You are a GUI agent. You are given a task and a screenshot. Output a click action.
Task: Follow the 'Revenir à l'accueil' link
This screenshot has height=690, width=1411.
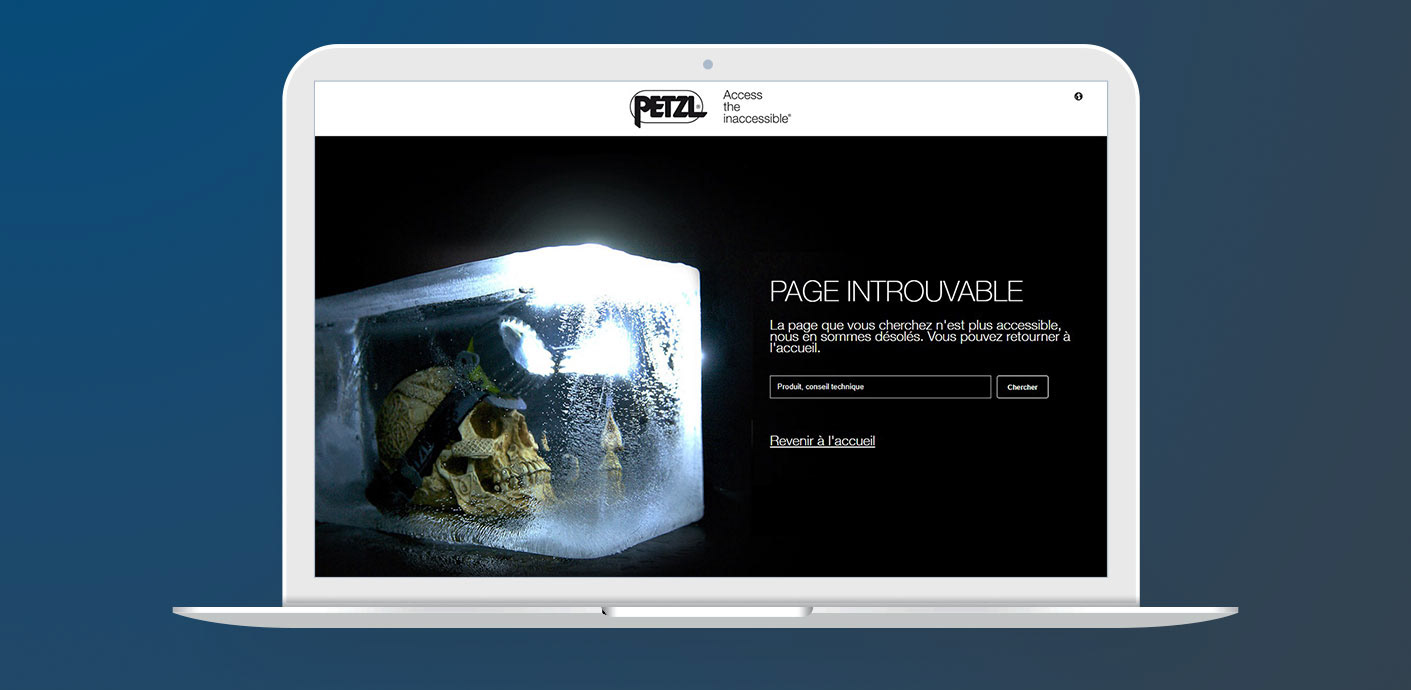tap(822, 441)
